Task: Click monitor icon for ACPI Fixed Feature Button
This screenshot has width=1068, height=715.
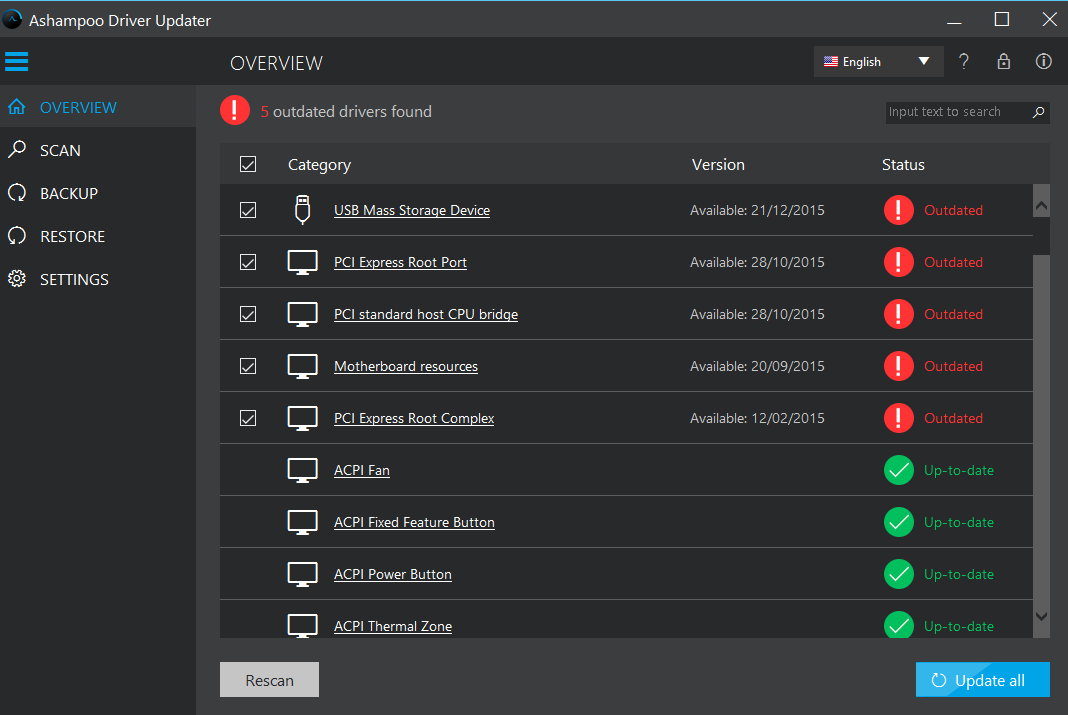Action: tap(302, 522)
